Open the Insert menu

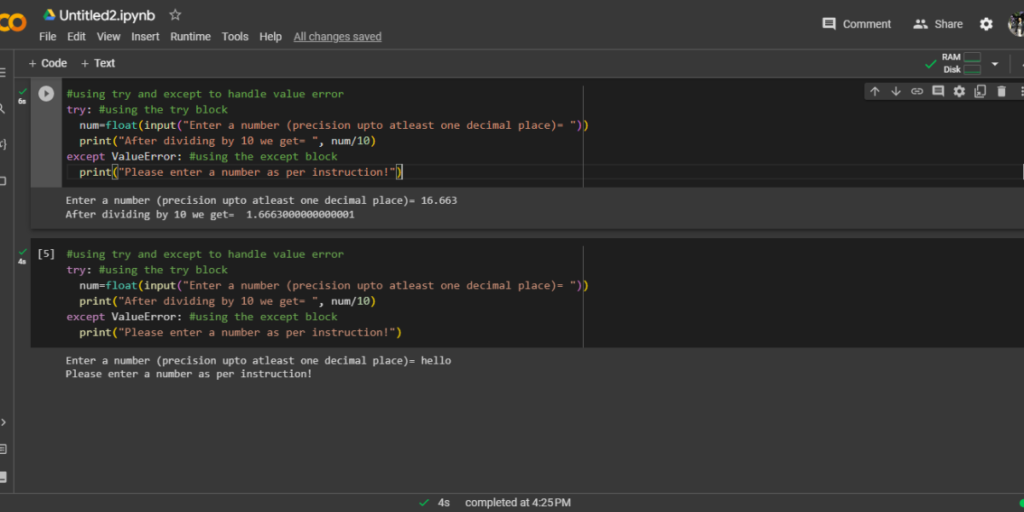(145, 37)
